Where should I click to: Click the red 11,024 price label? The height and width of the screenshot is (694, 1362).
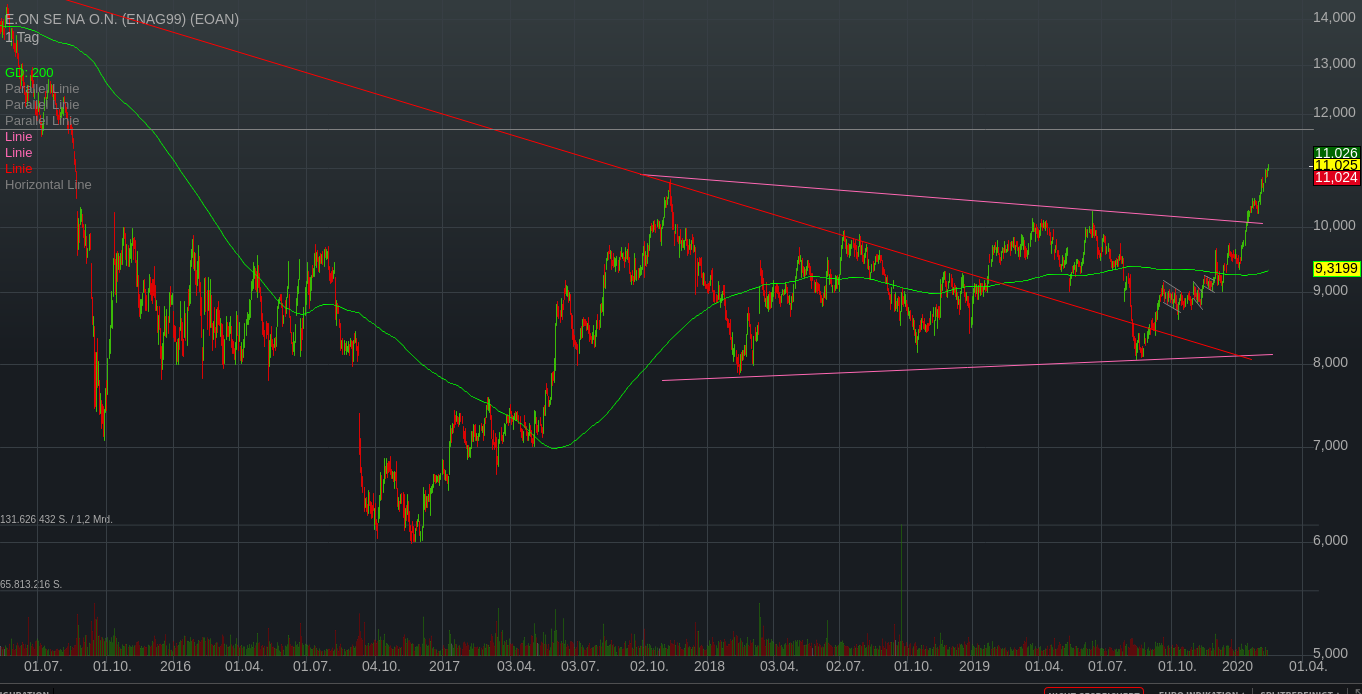[1336, 177]
